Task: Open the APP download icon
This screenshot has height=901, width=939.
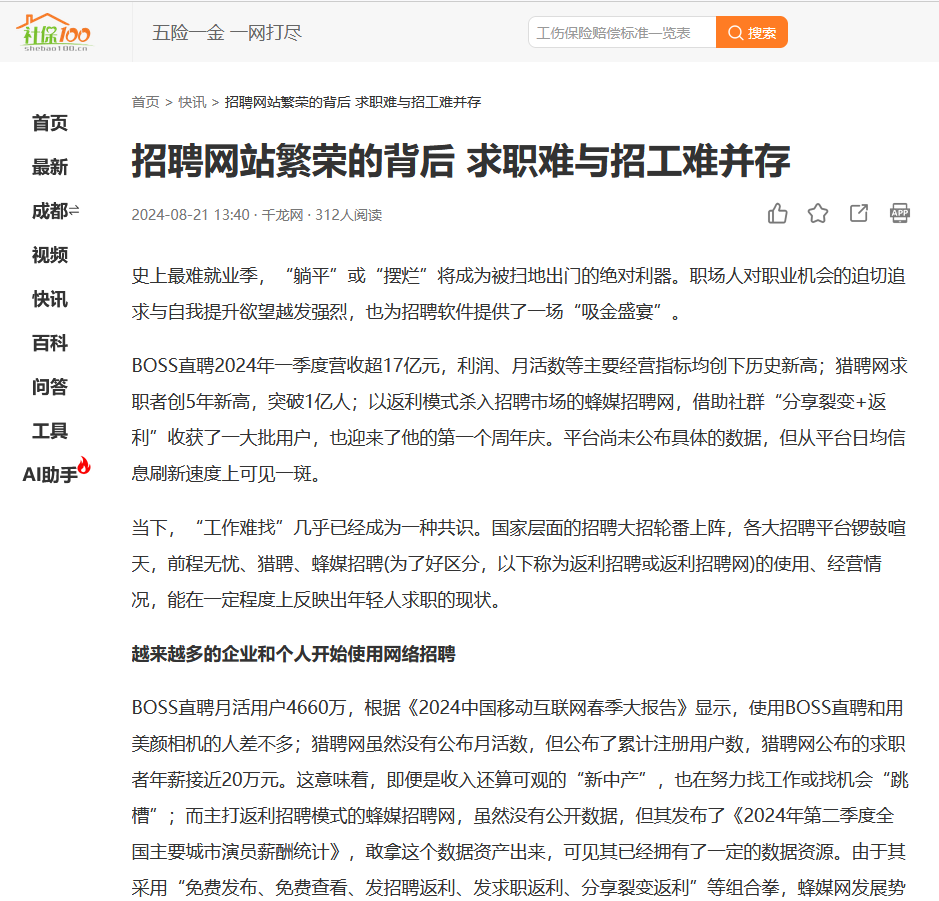Action: (x=899, y=213)
